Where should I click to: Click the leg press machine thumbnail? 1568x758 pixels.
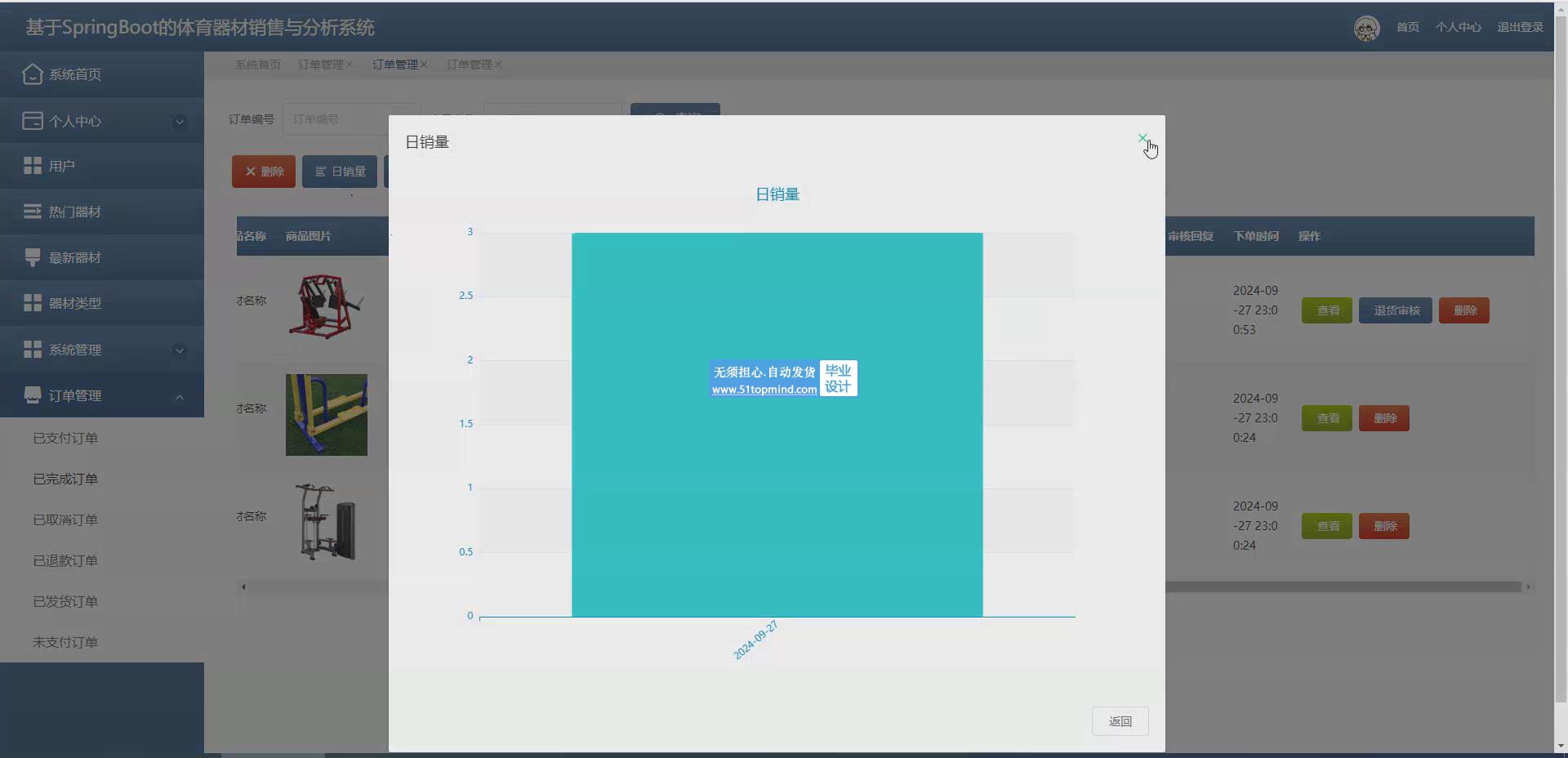click(x=327, y=306)
